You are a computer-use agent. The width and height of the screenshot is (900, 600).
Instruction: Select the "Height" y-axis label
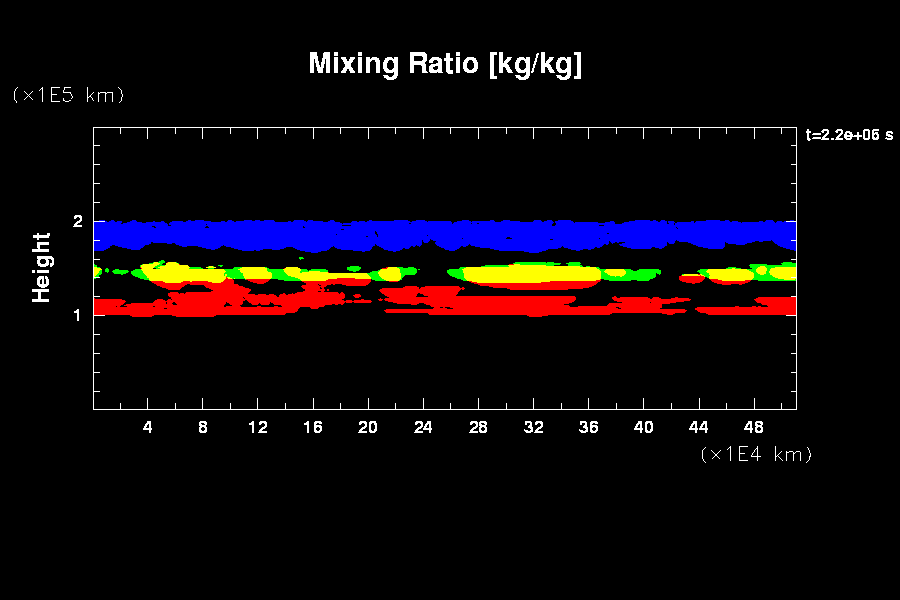(x=42, y=267)
